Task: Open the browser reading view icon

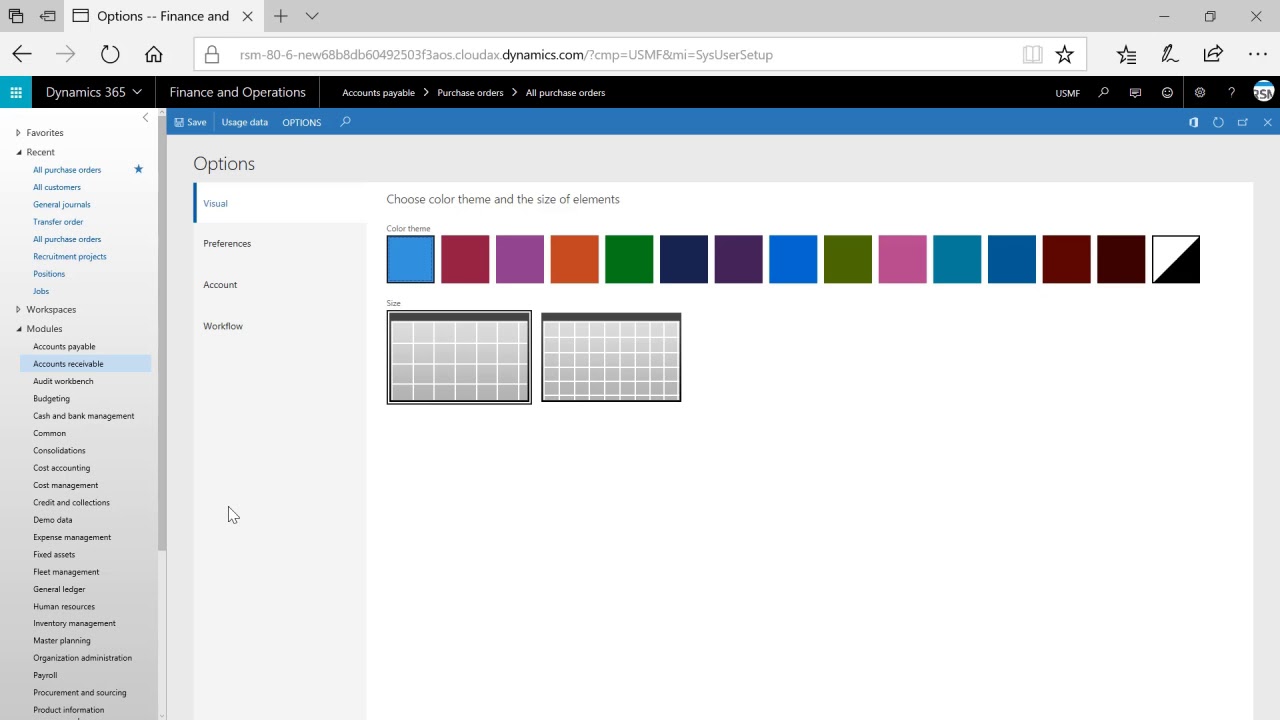Action: tap(1032, 55)
